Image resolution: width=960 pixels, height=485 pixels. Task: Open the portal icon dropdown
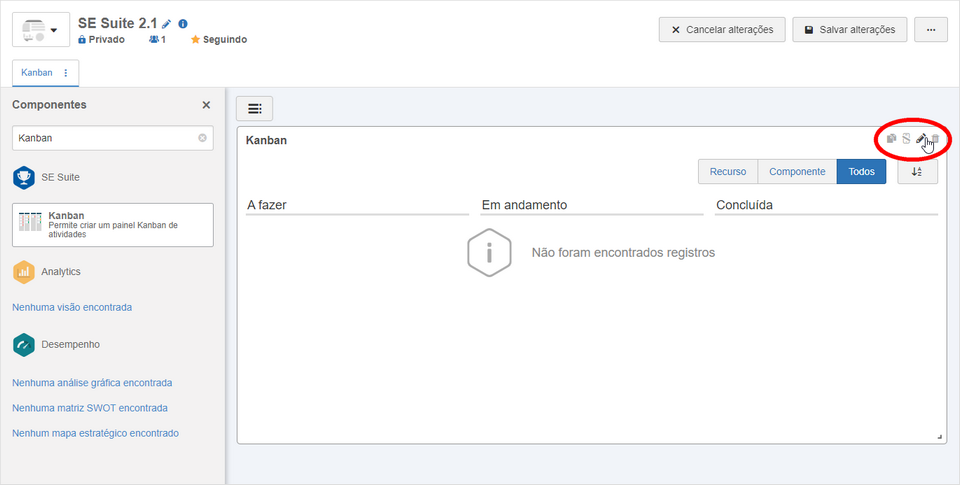[41, 29]
